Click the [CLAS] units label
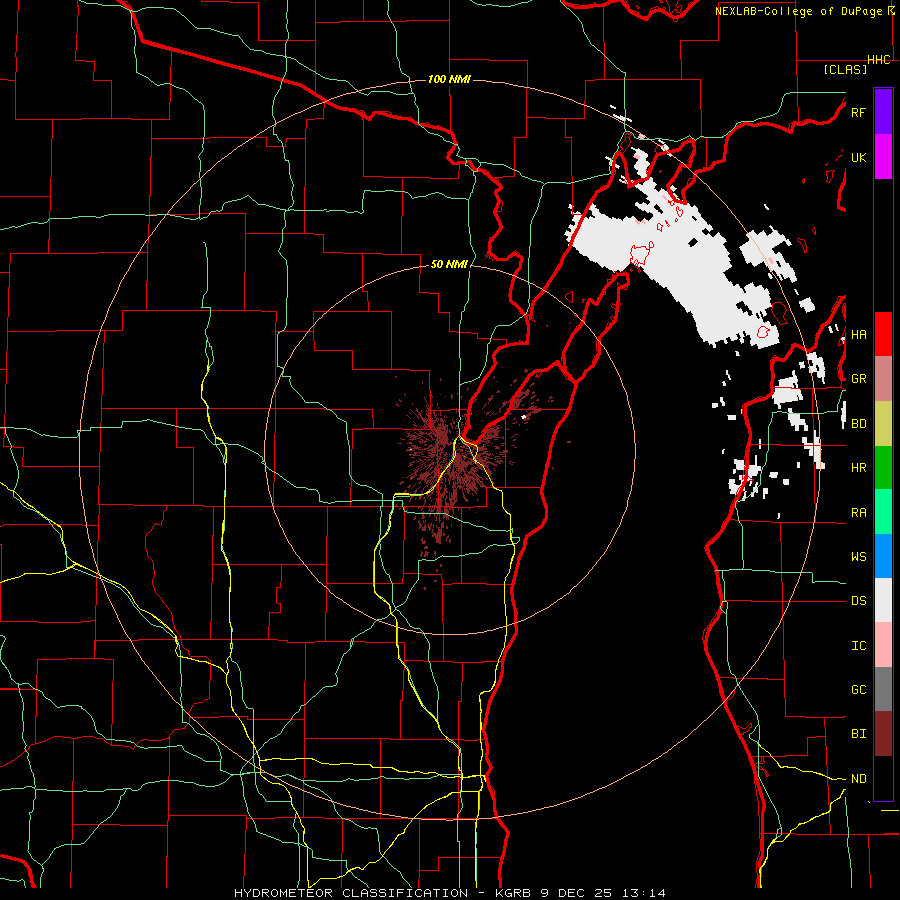900x900 pixels. click(845, 69)
